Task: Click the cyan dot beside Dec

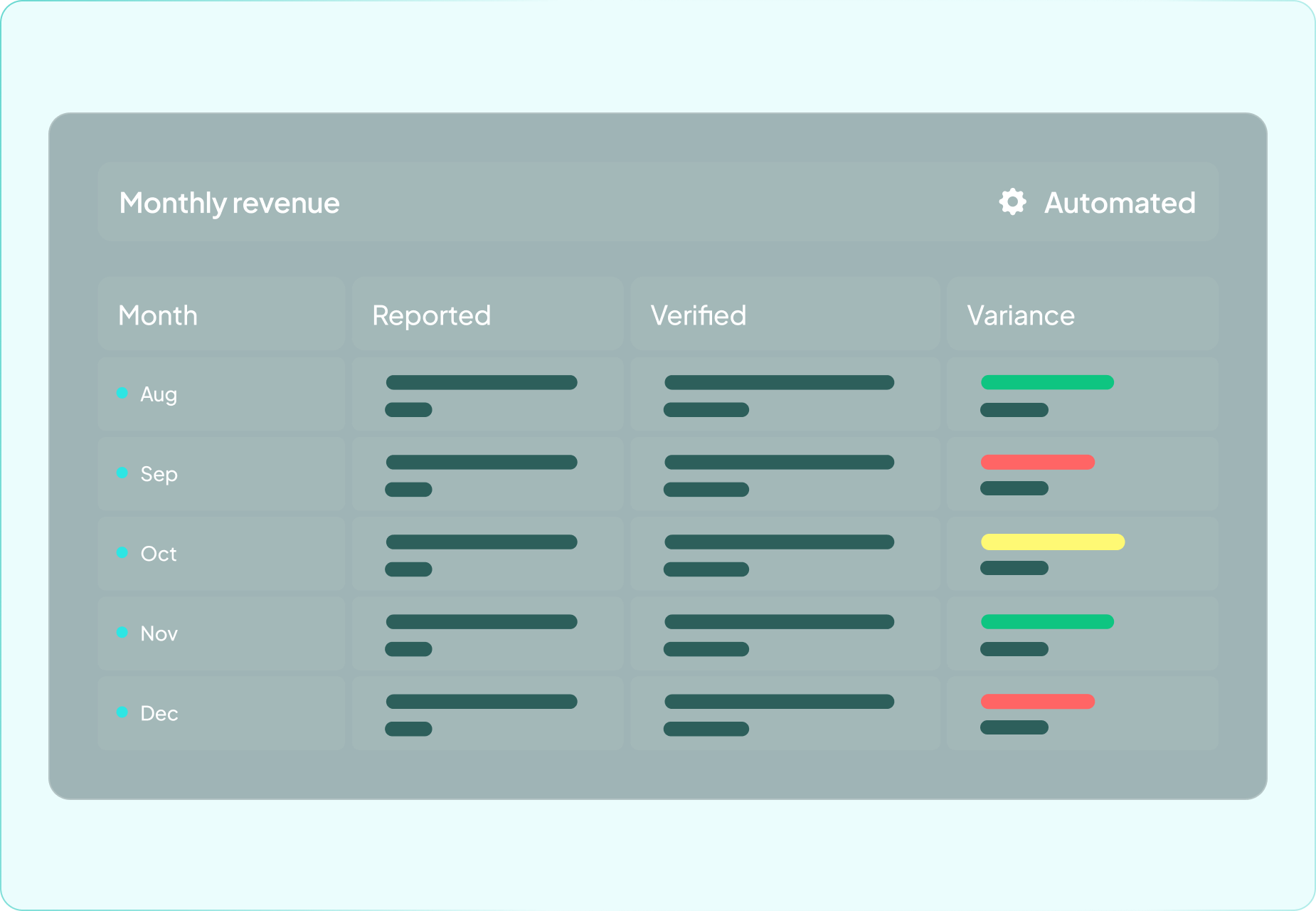Action: tap(122, 712)
